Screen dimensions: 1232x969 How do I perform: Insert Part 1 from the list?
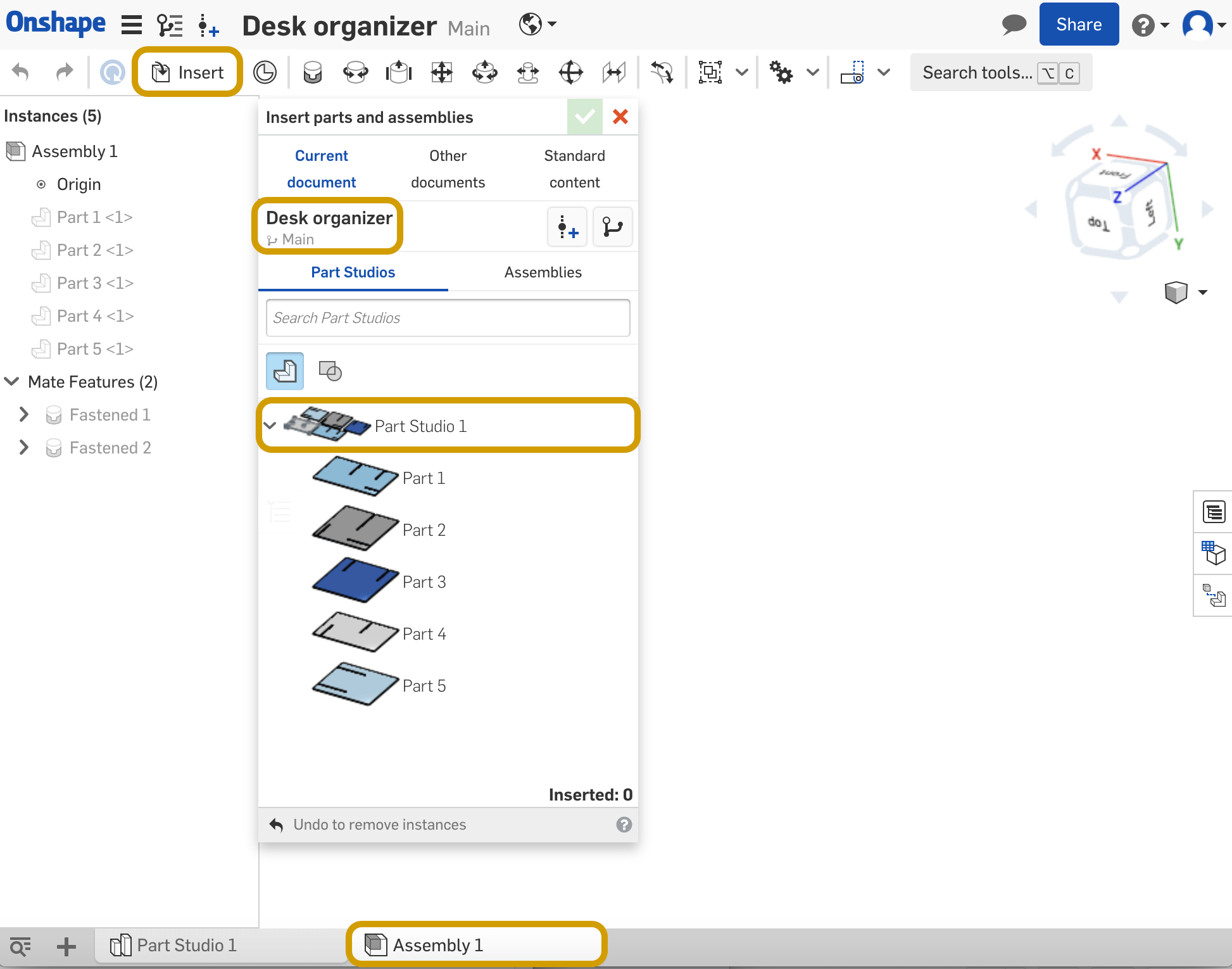[380, 478]
